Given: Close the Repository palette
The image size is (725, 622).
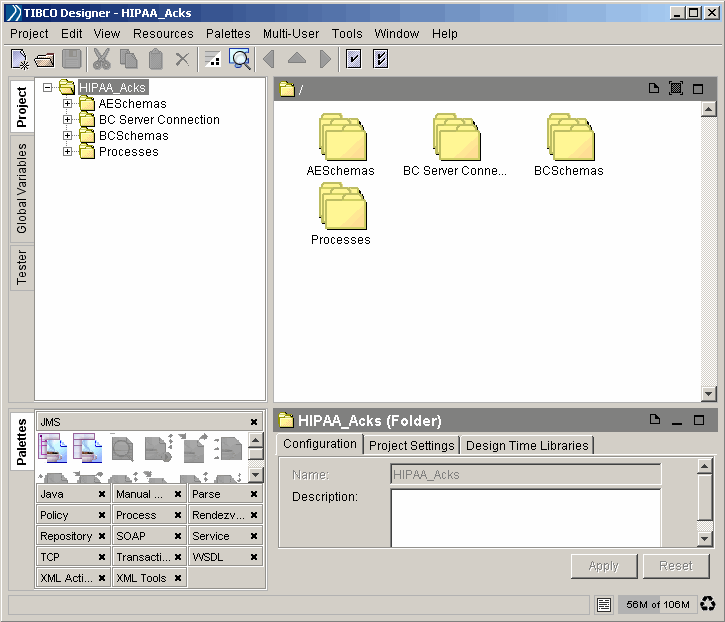Looking at the screenshot, I should (x=102, y=536).
